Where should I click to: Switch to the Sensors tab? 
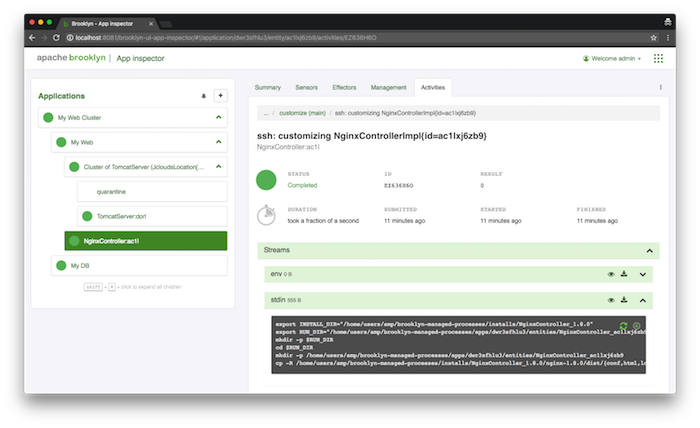tap(307, 88)
